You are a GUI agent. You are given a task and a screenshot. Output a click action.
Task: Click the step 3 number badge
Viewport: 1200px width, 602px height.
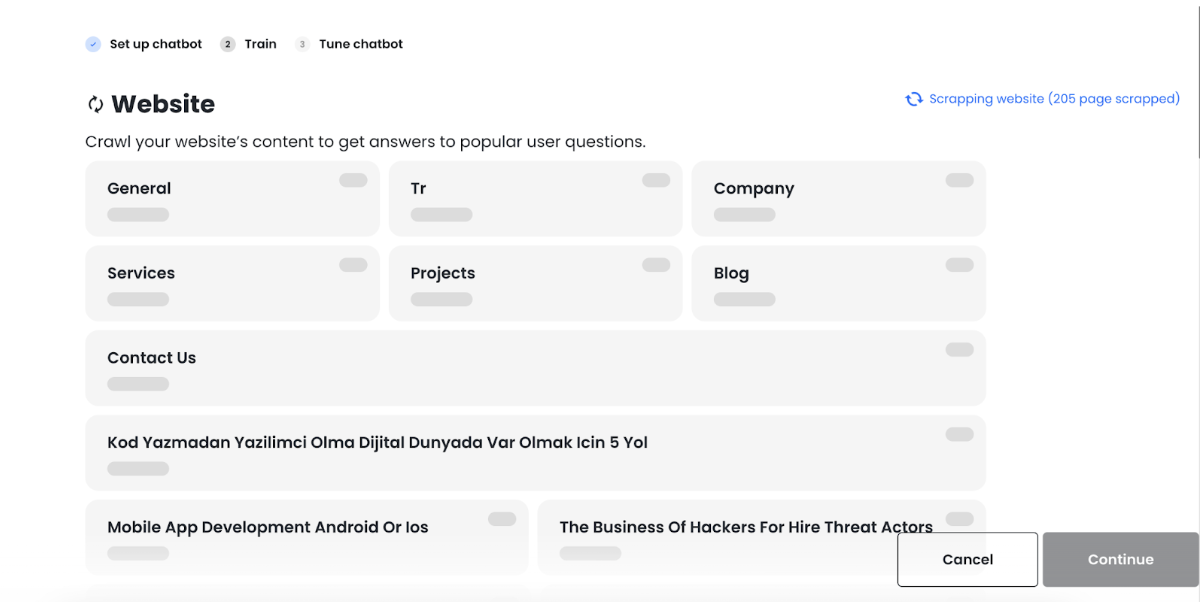click(302, 44)
